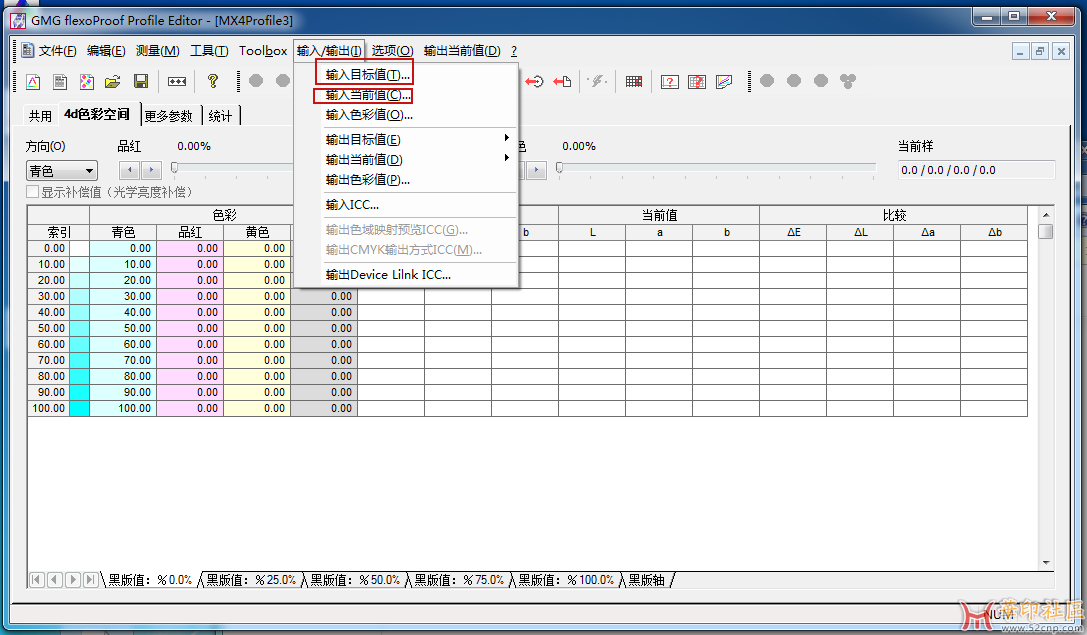
Task: Click the gray lightning bolt icon
Action: pyautogui.click(x=597, y=82)
